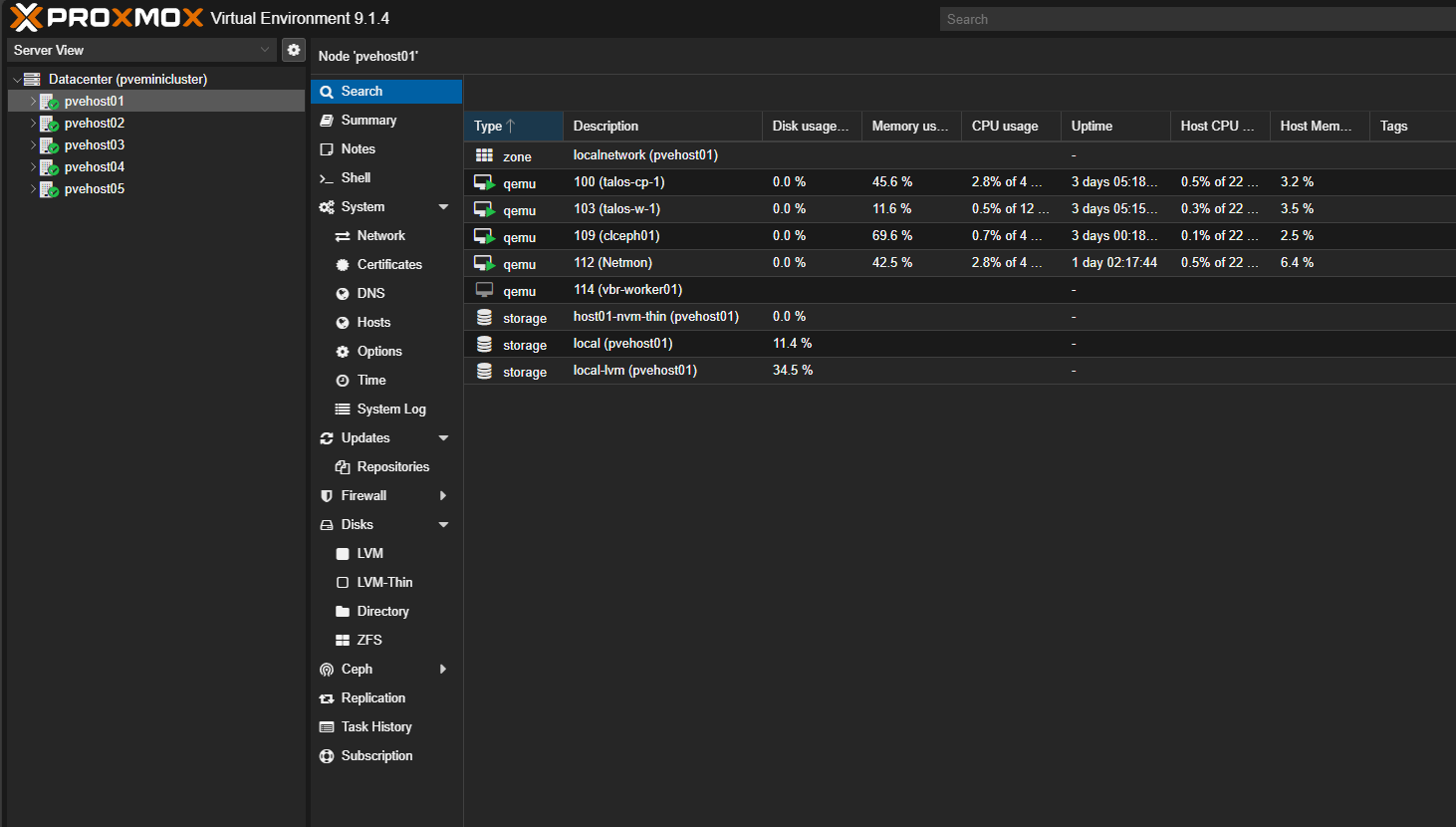Click the top Search input field
Viewport: 1456px width, 827px height.
[x=1195, y=19]
